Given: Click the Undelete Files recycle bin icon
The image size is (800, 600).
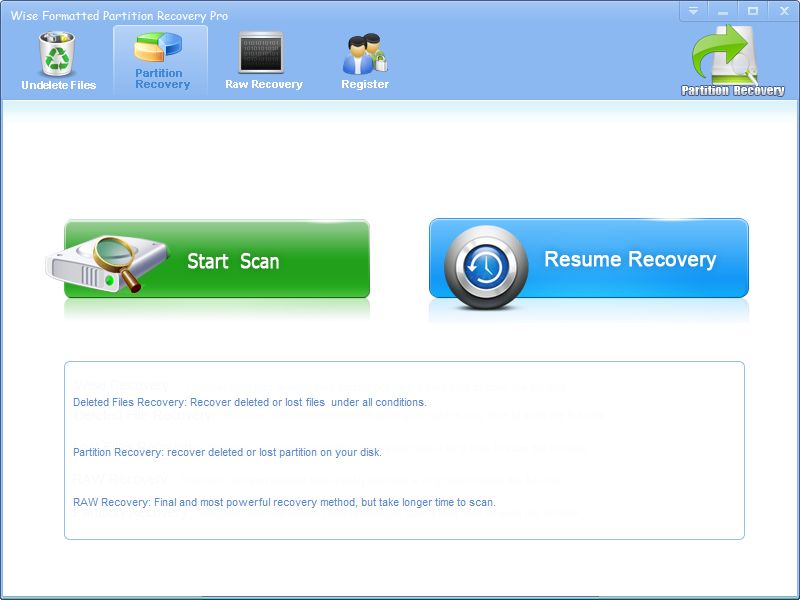Looking at the screenshot, I should click(x=57, y=54).
